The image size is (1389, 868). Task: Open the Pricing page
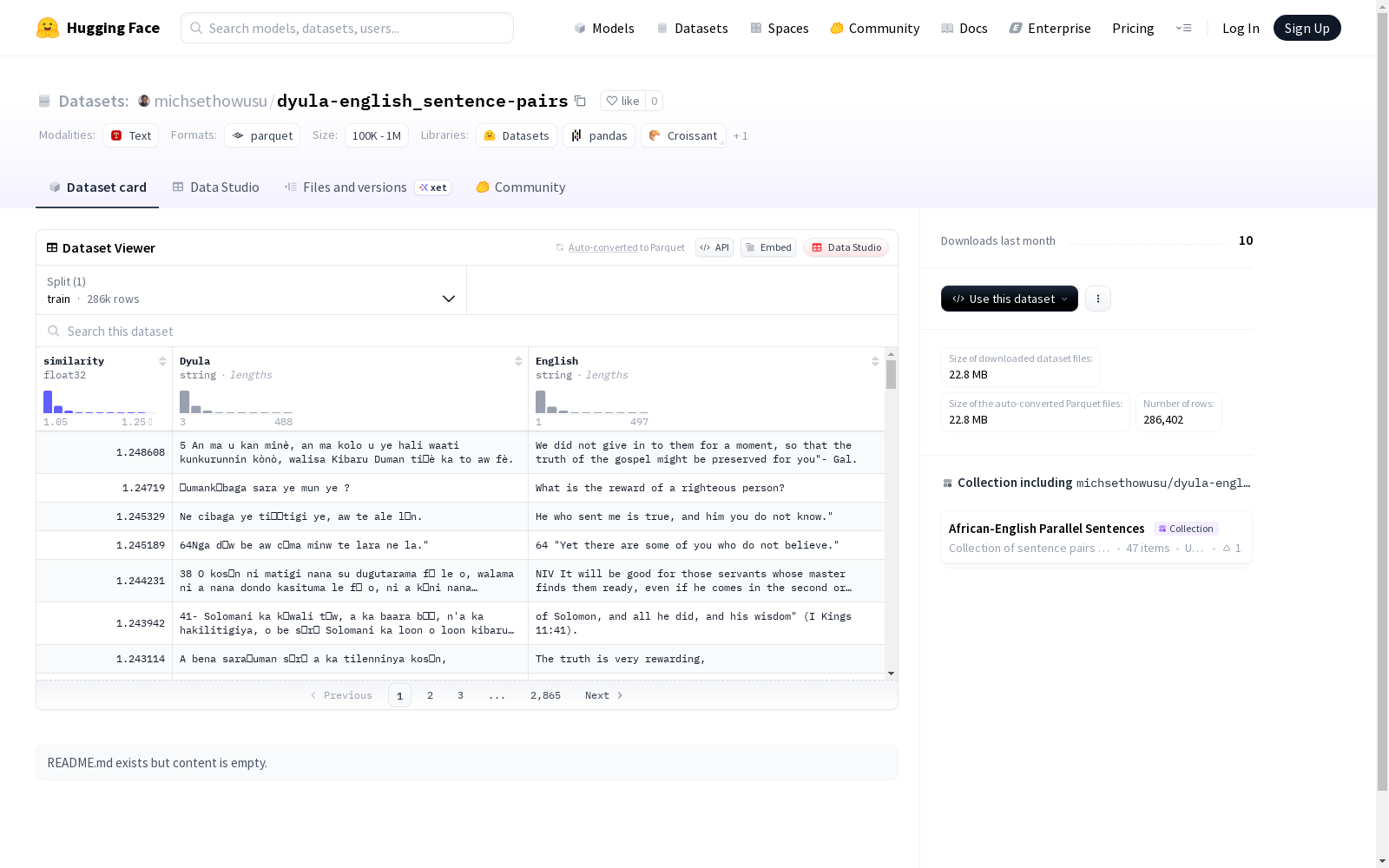tap(1133, 28)
